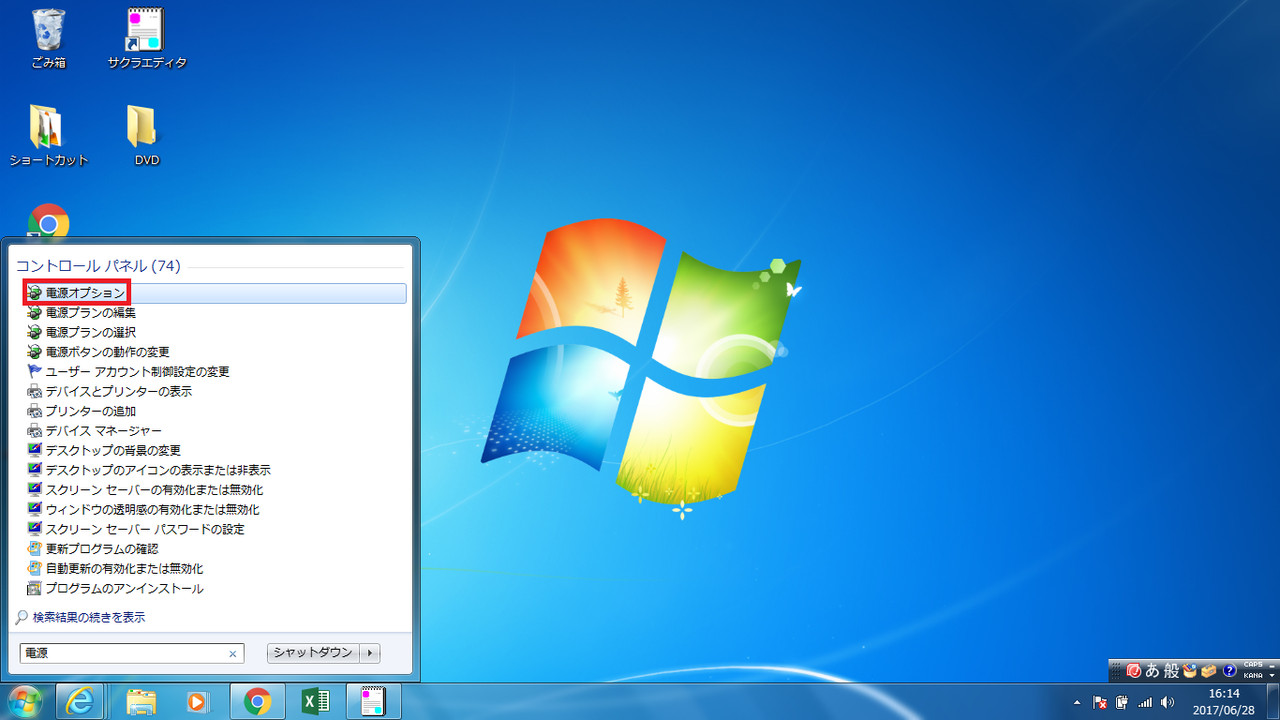Open 電源オプション in the search results
The image size is (1280, 720).
pos(214,293)
